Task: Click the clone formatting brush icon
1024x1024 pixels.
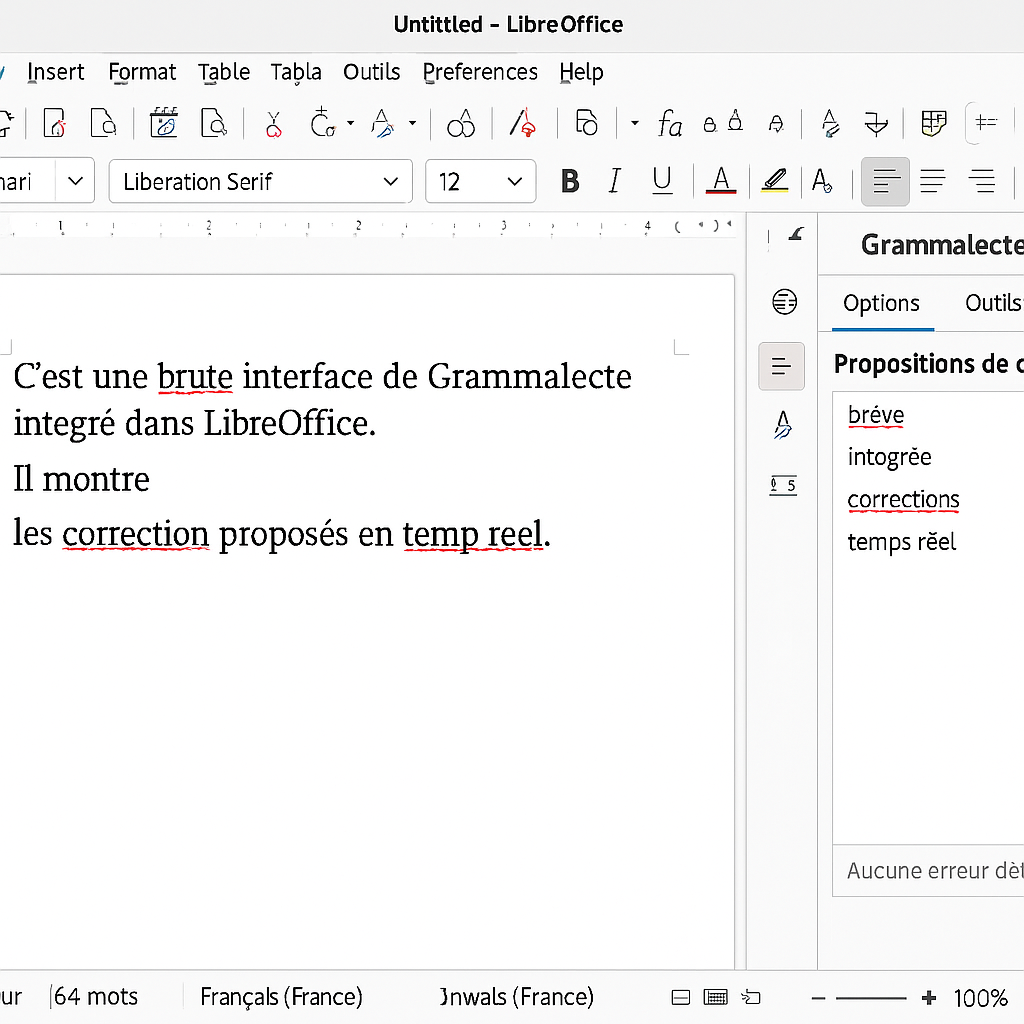Action: (383, 123)
